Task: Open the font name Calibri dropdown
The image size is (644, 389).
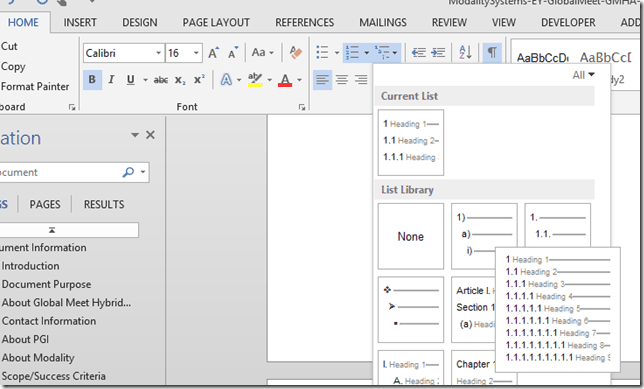Action: 158,53
